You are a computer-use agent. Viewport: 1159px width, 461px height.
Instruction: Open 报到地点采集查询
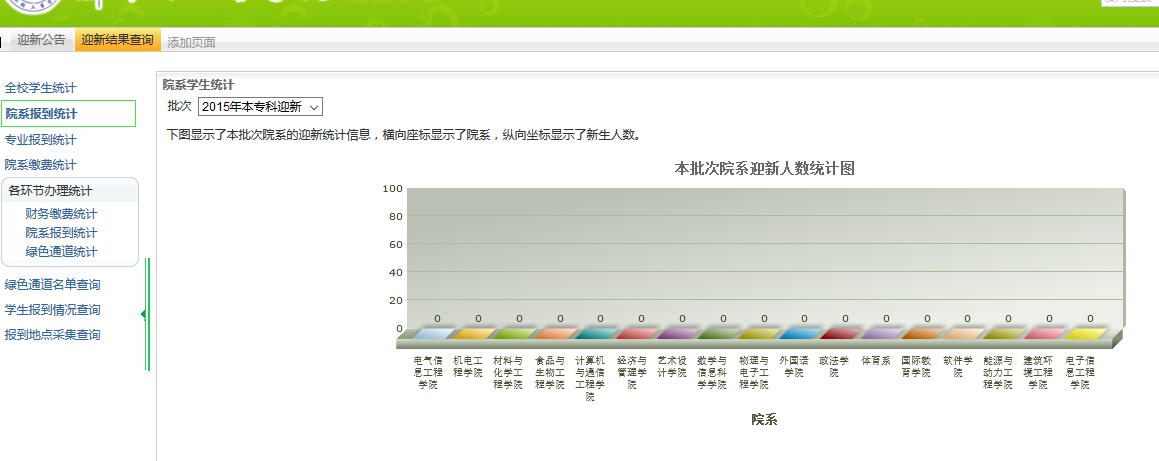(x=52, y=335)
